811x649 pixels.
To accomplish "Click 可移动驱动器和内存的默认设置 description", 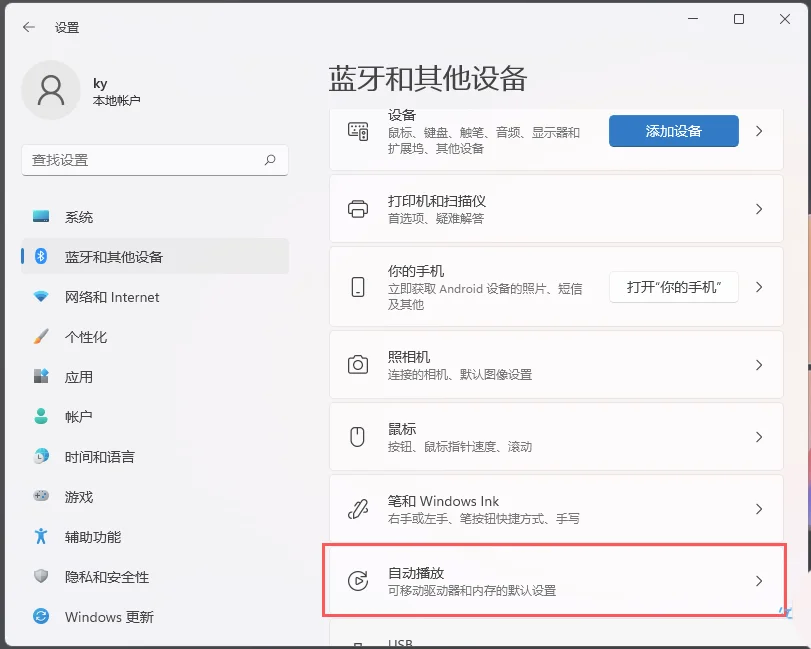I will coord(472,591).
